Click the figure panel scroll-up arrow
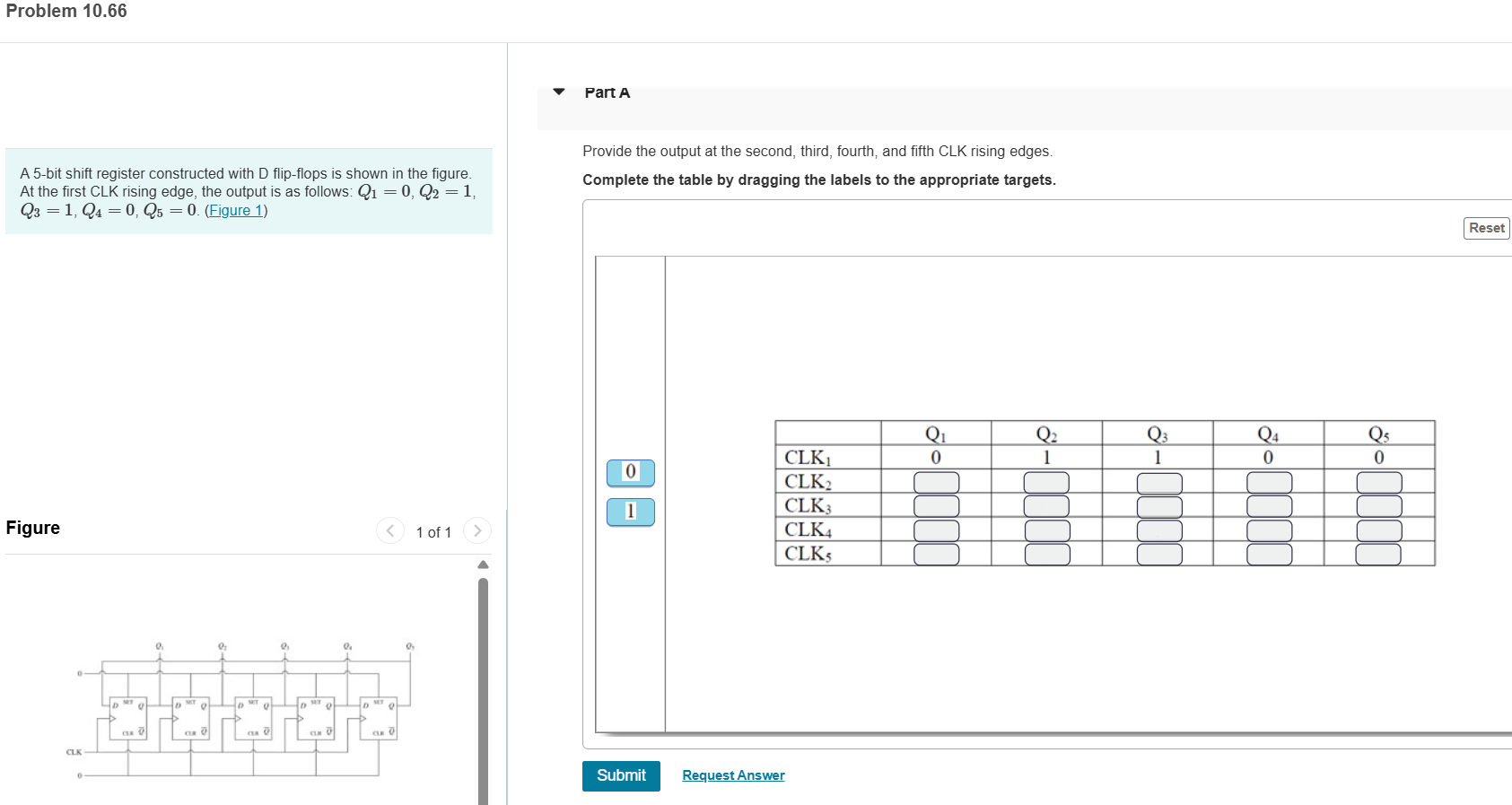 click(x=483, y=564)
